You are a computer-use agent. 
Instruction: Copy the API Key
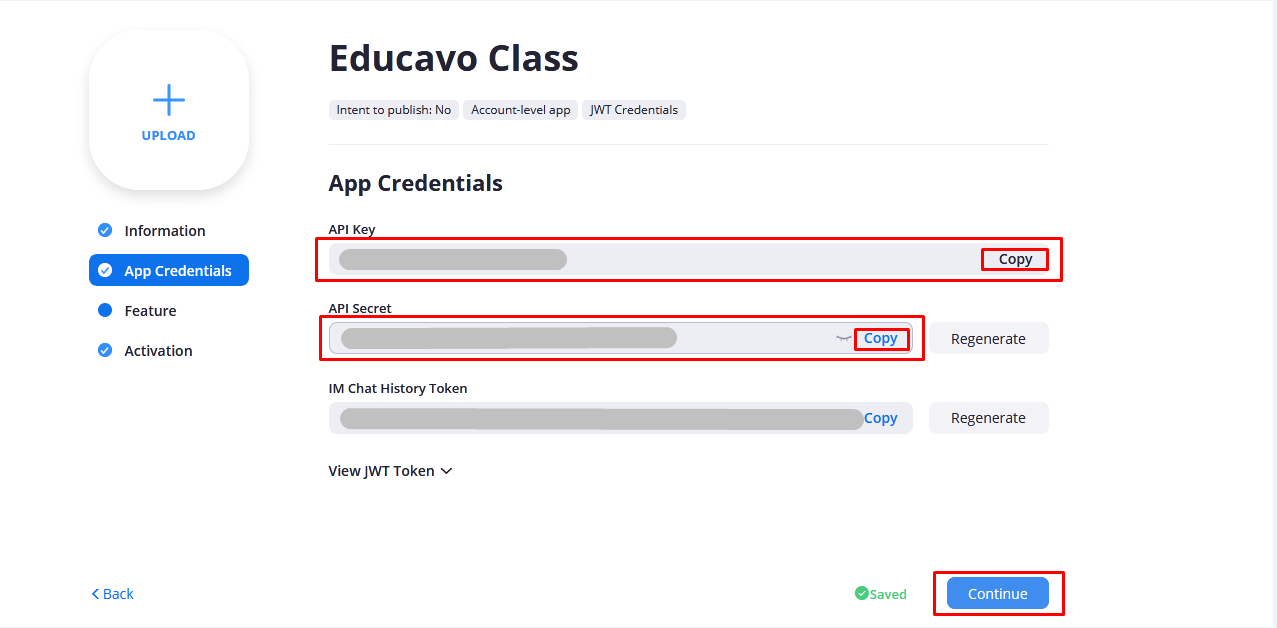(1015, 259)
